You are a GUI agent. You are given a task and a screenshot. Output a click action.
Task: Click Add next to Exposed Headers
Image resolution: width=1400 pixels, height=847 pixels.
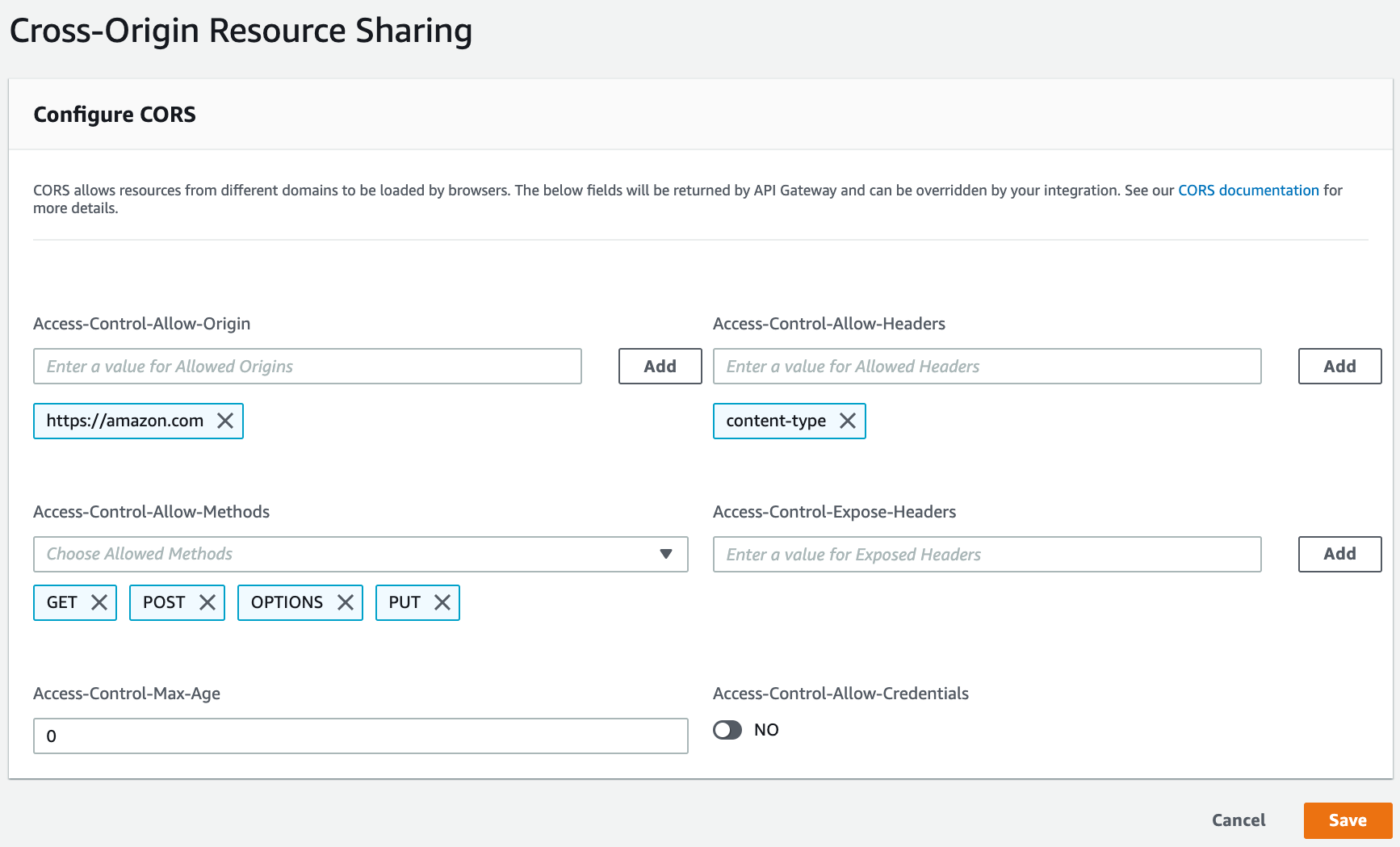pos(1339,554)
